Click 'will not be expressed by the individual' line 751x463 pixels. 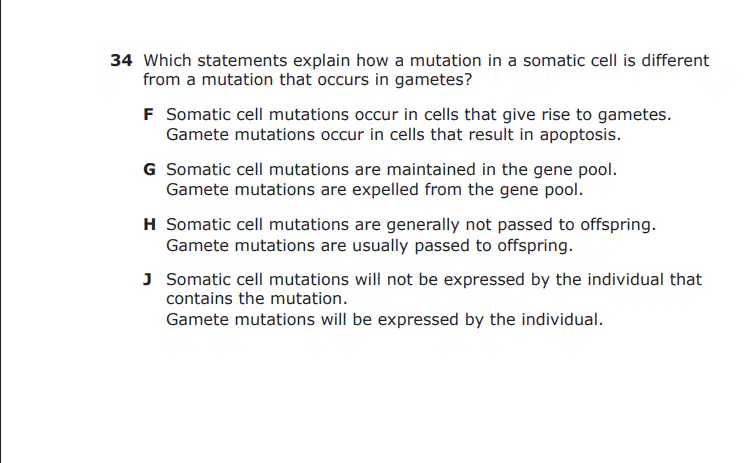click(x=434, y=280)
